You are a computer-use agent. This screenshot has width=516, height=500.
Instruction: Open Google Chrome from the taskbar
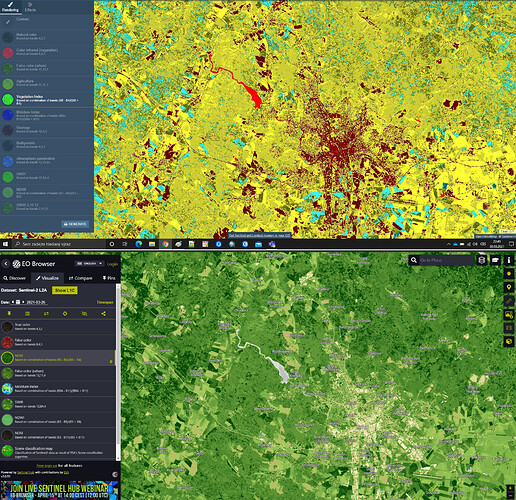click(165, 244)
